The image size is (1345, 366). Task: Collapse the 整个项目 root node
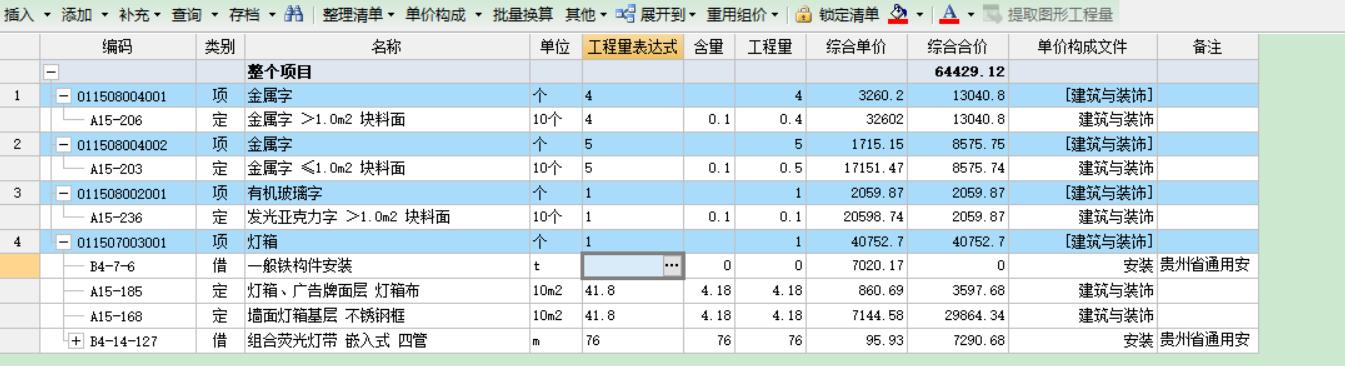click(51, 72)
